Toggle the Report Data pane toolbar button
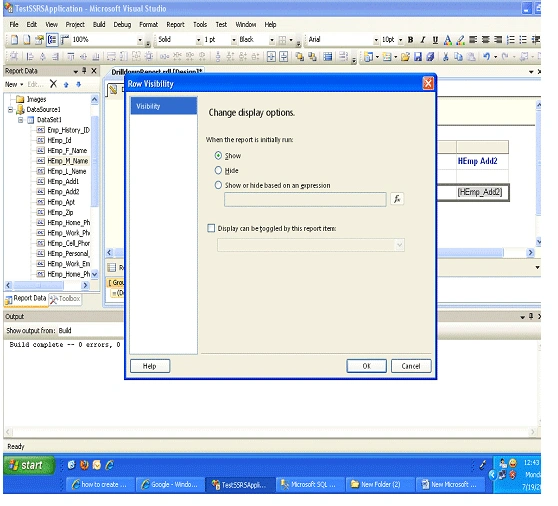Image resolution: width=558 pixels, height=506 pixels. pos(52,40)
